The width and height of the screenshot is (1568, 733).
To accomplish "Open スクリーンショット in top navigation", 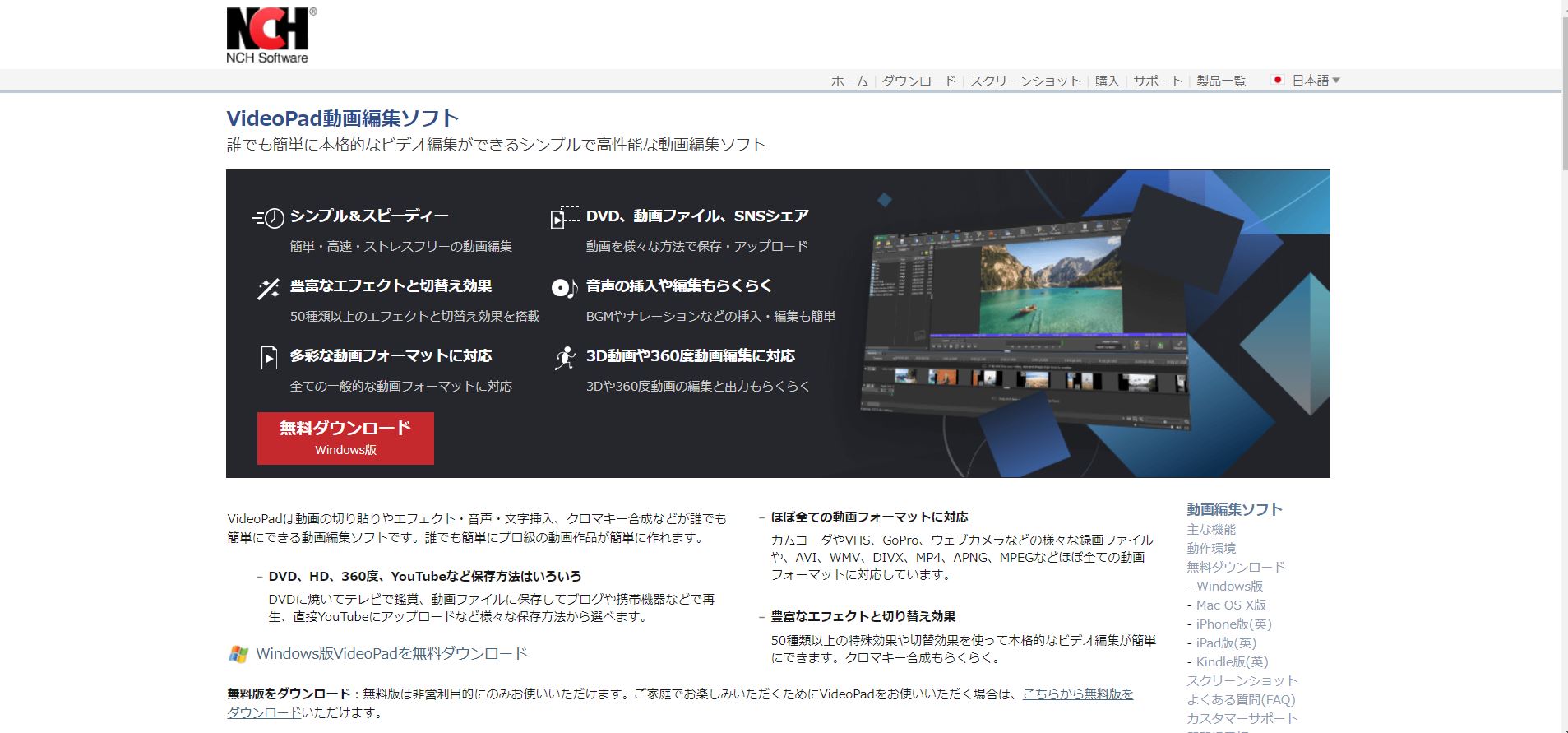I will 1025,81.
